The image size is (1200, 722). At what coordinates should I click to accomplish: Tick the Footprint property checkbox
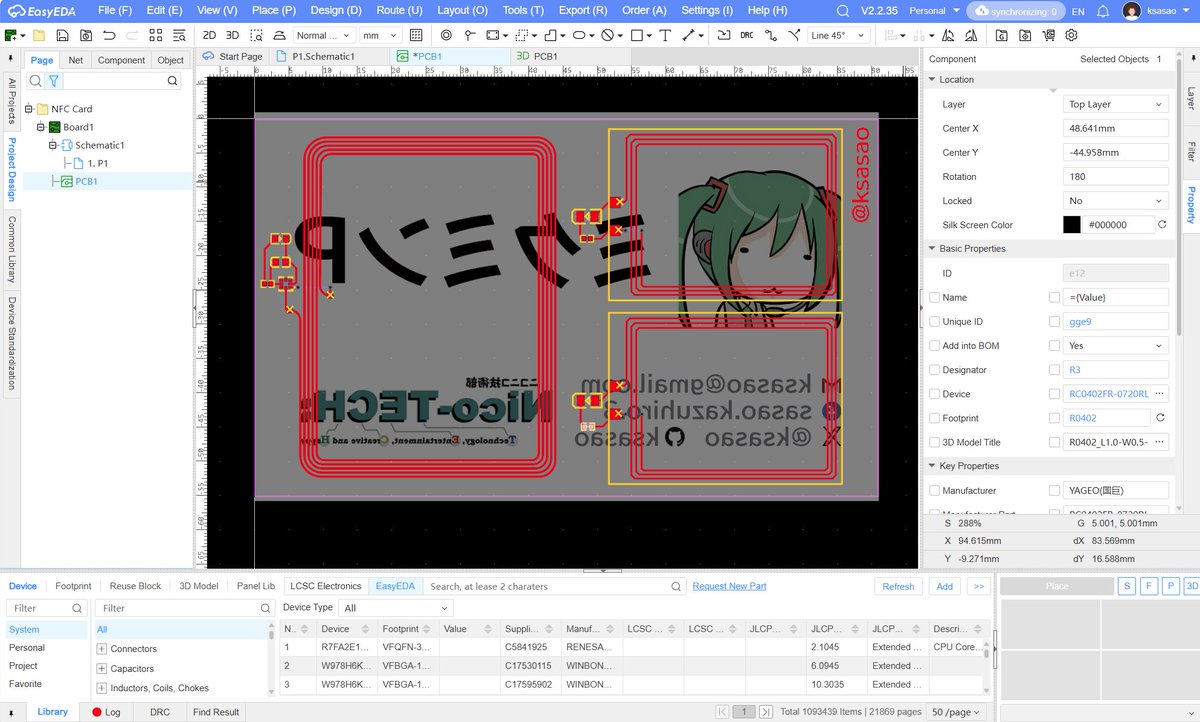click(935, 418)
